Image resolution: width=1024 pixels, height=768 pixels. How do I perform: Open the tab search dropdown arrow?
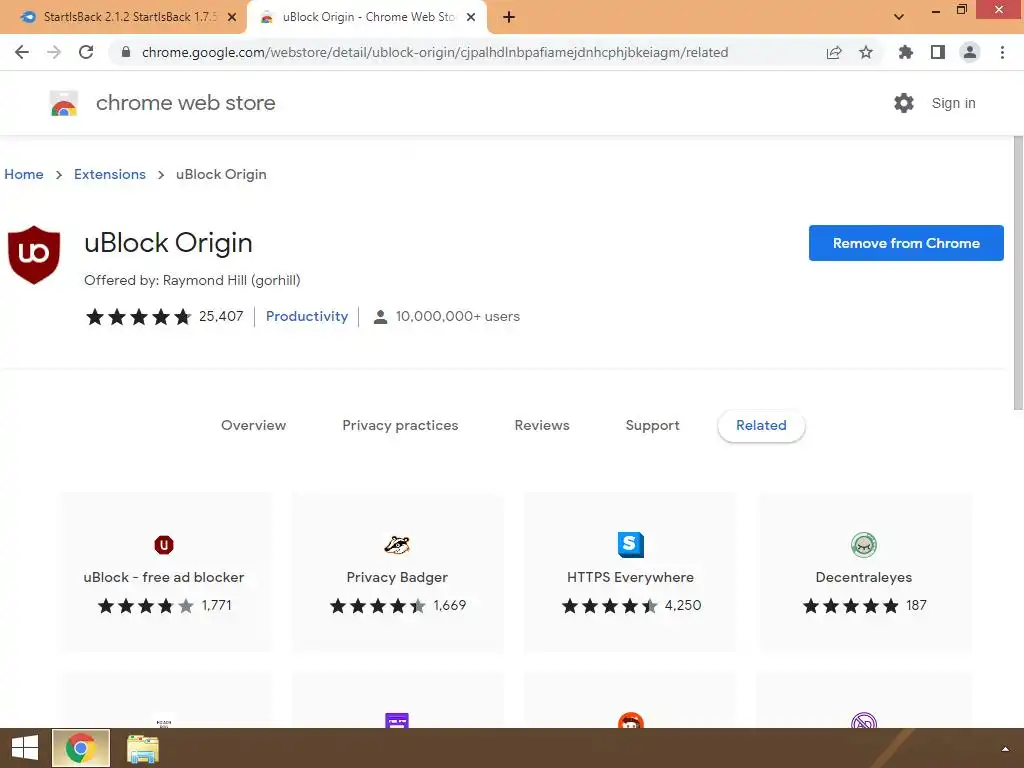point(899,17)
